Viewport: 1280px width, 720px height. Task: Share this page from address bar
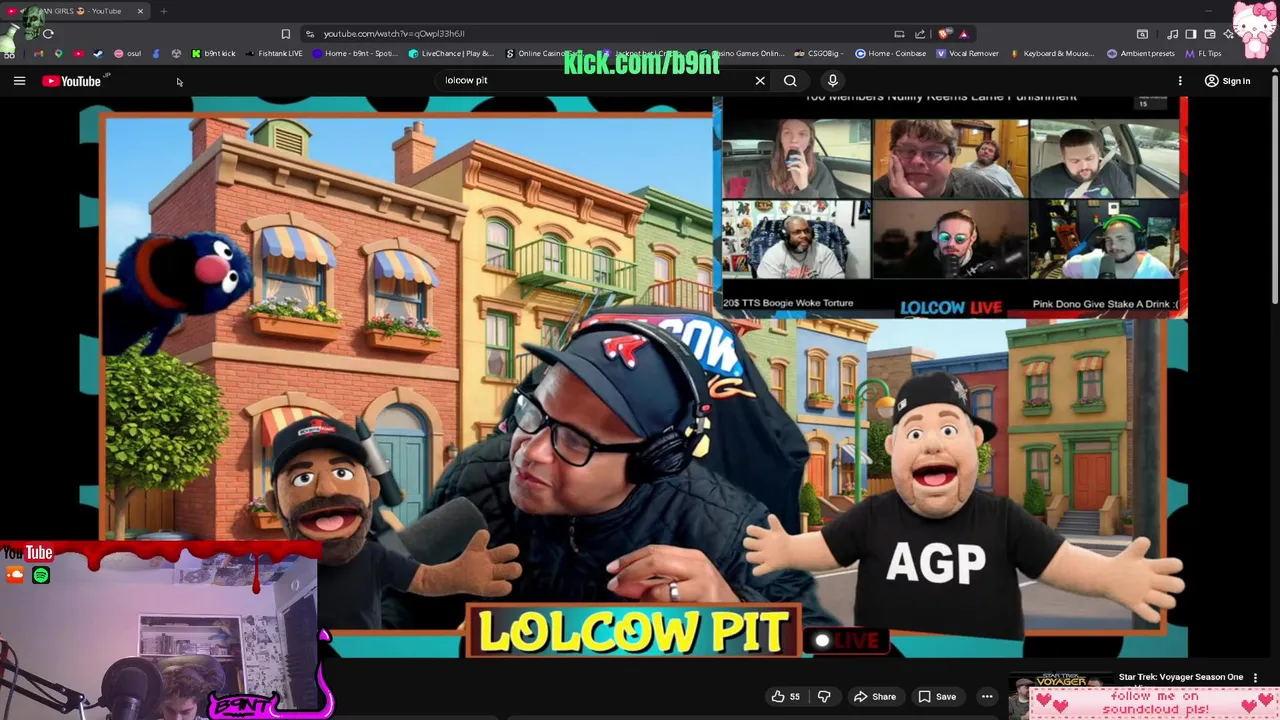[x=920, y=33]
